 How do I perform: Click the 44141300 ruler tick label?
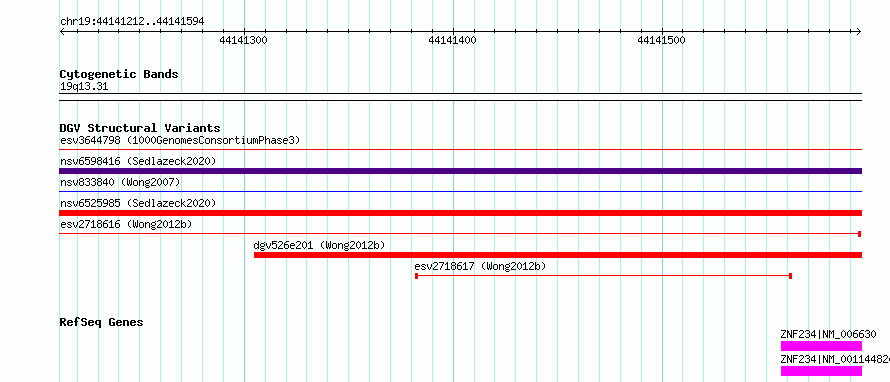(x=243, y=40)
